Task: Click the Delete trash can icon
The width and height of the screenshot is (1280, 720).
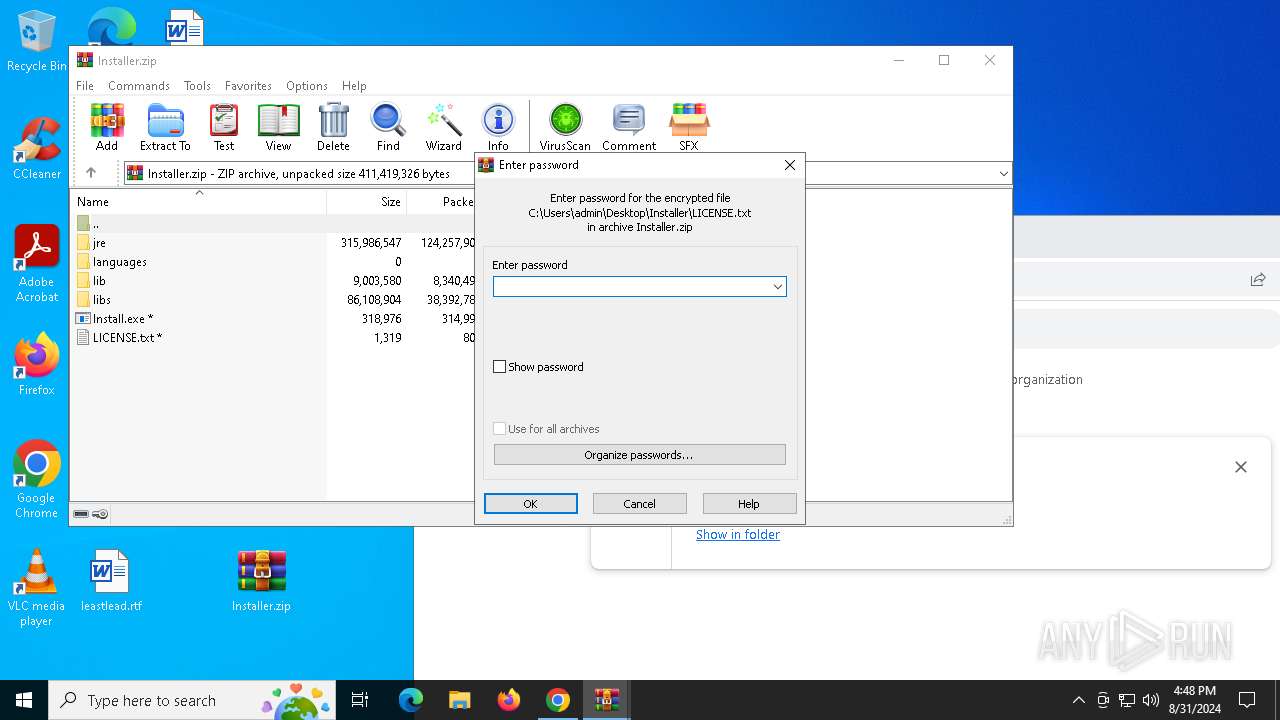Action: [333, 127]
